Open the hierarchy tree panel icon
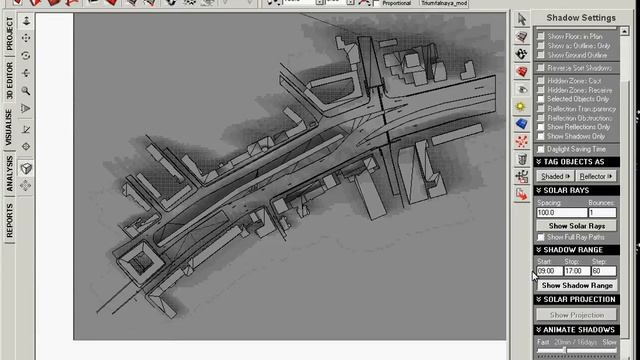The height and width of the screenshot is (360, 640). click(x=522, y=177)
